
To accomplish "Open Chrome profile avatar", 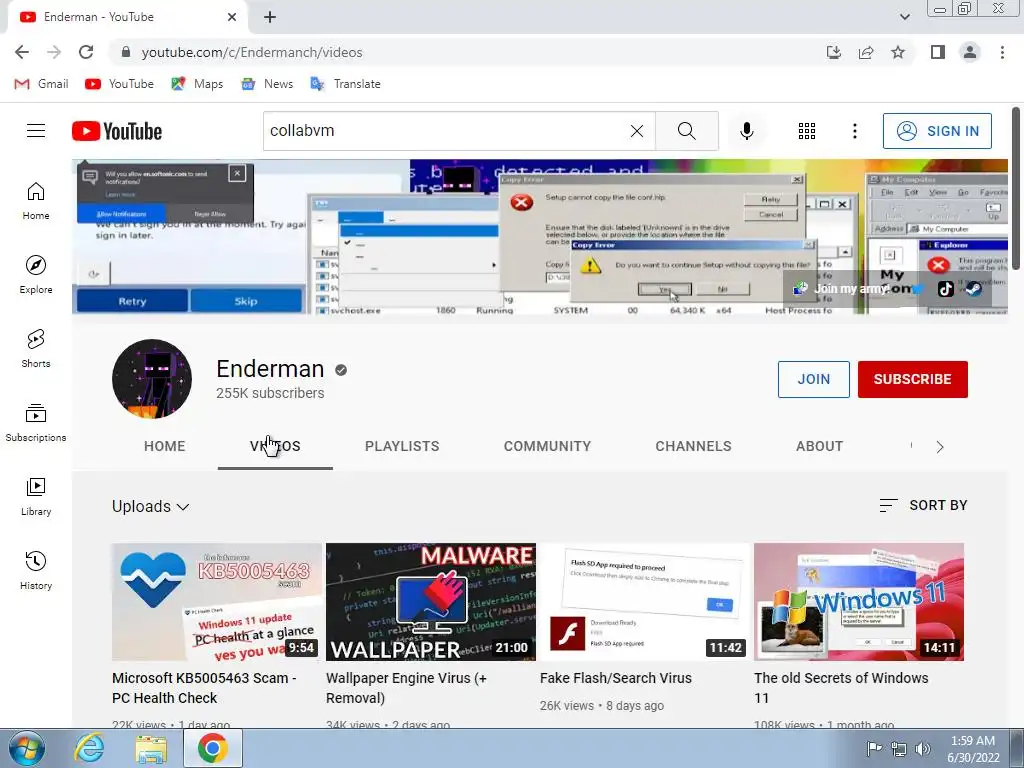I will coord(970,52).
